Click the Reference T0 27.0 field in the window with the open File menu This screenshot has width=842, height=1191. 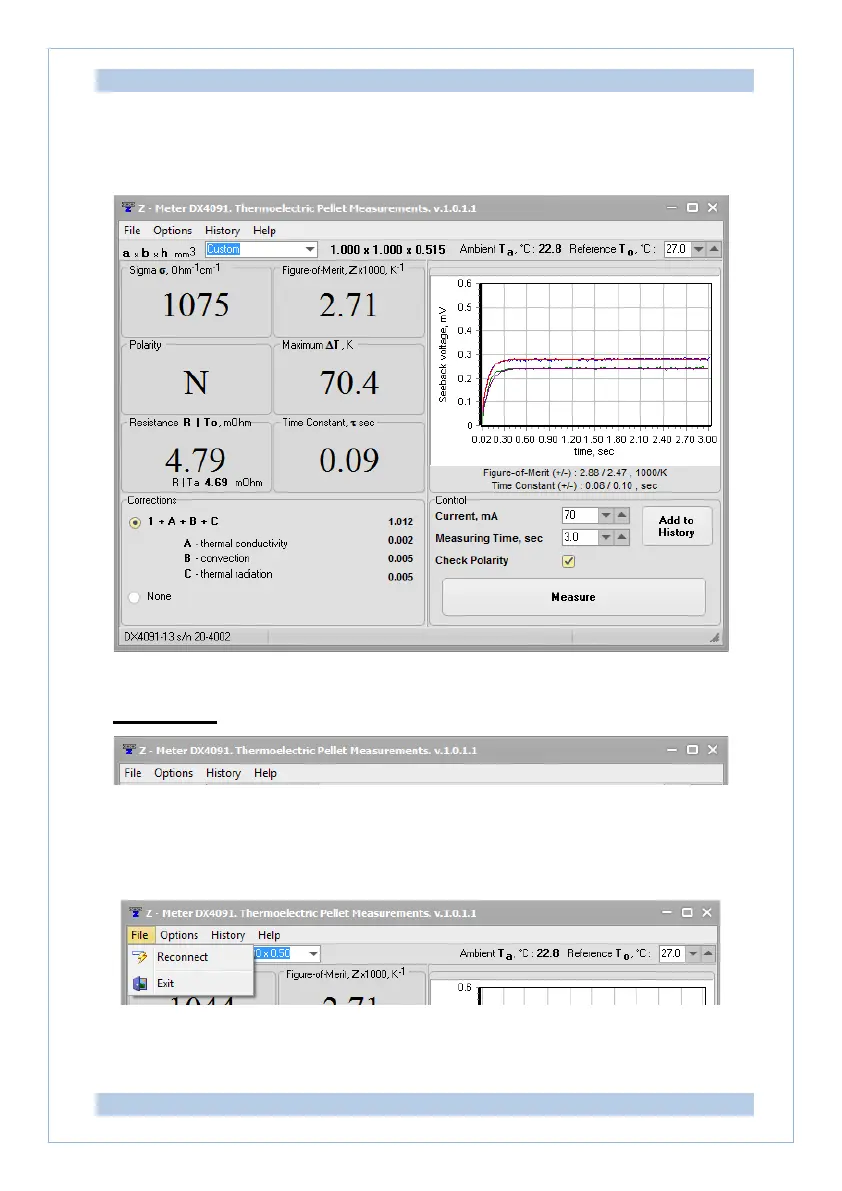tap(673, 953)
